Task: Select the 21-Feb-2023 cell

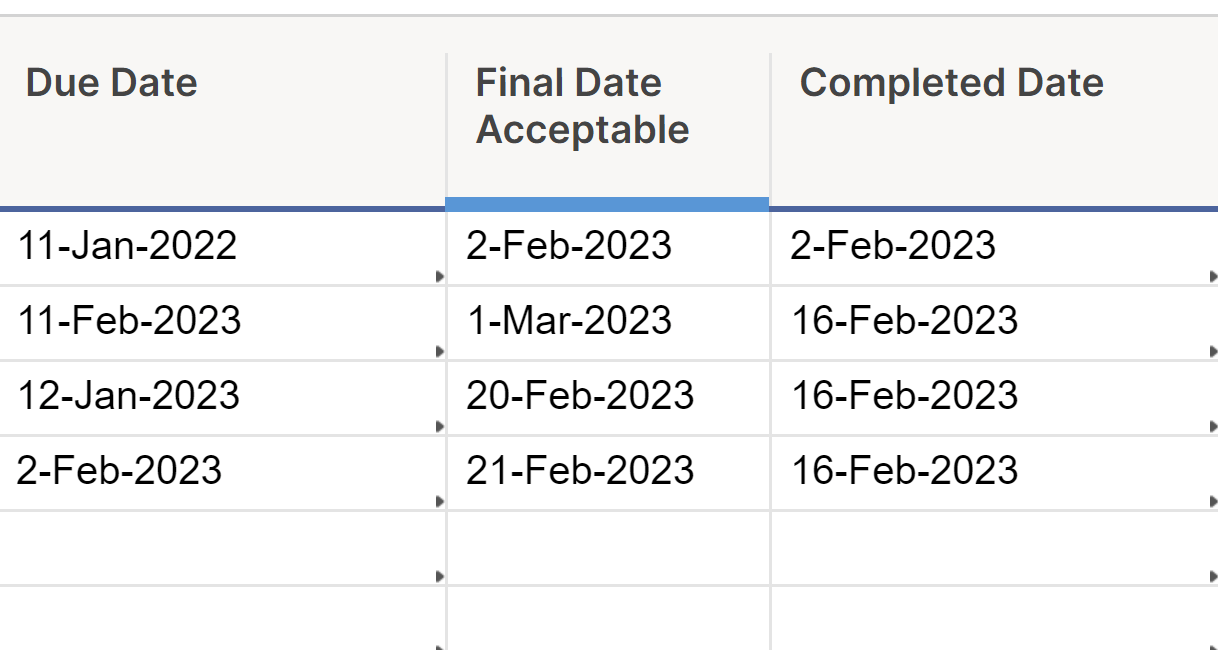Action: pyautogui.click(x=580, y=471)
